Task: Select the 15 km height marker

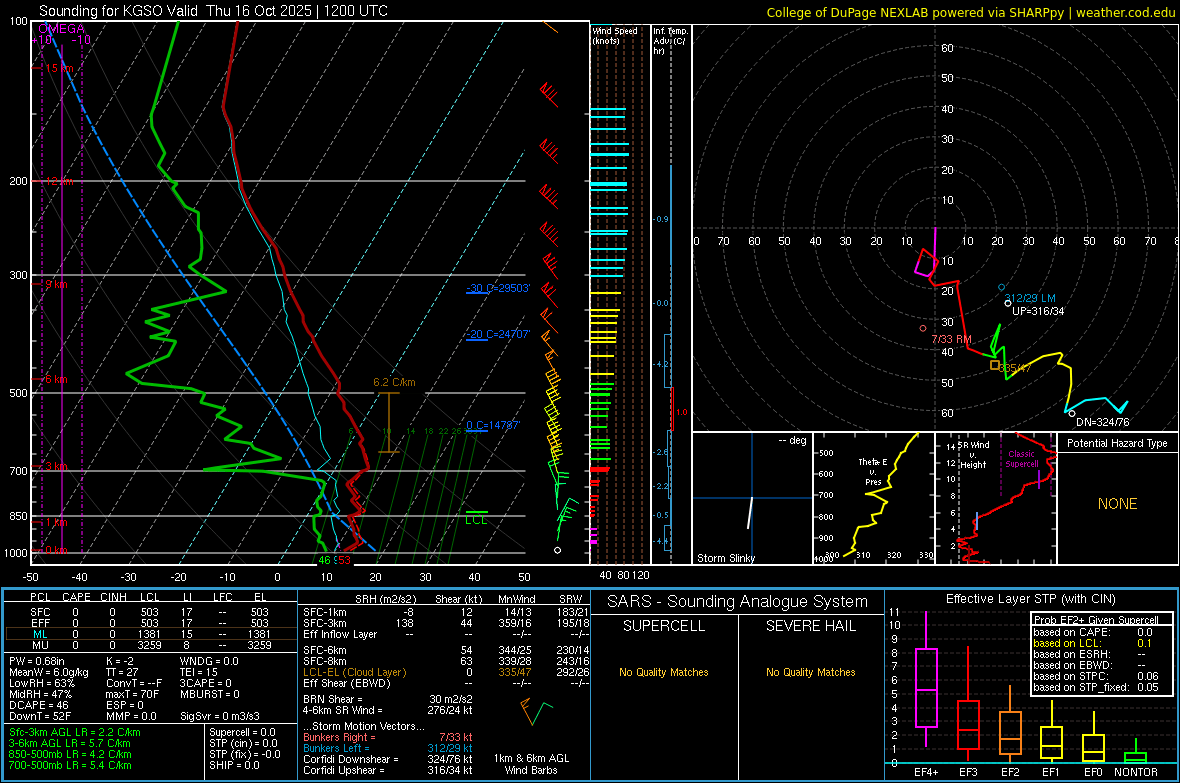Action: click(x=59, y=68)
